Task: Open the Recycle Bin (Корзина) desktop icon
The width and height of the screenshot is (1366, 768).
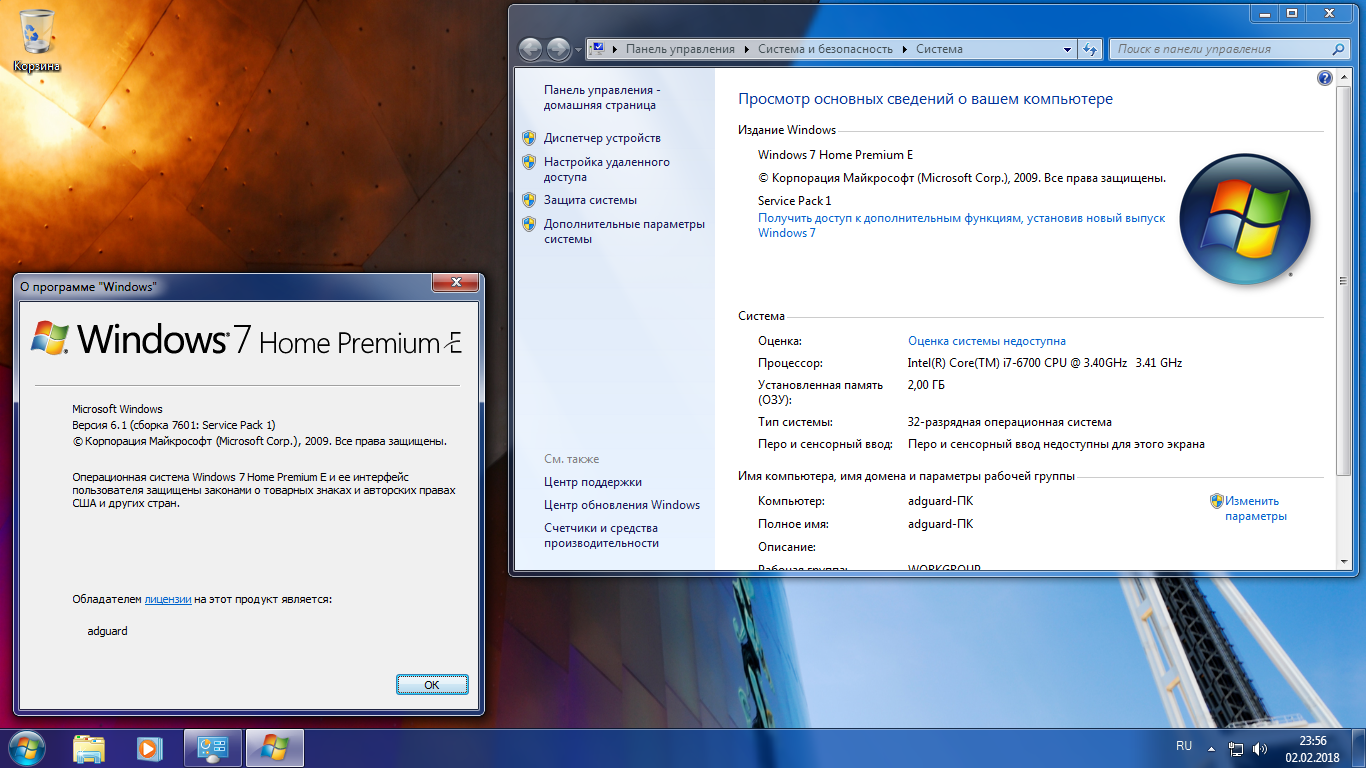Action: 37,40
